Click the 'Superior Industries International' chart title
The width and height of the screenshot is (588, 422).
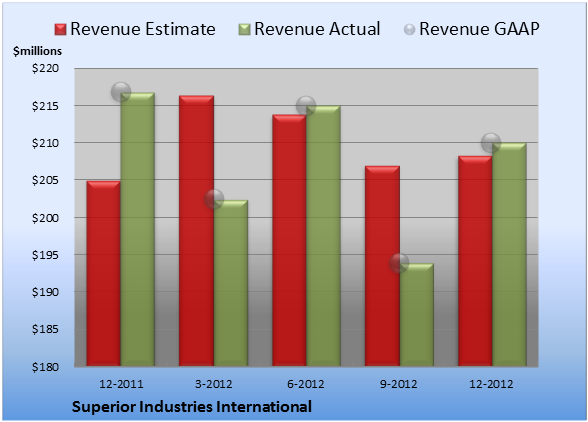(192, 407)
